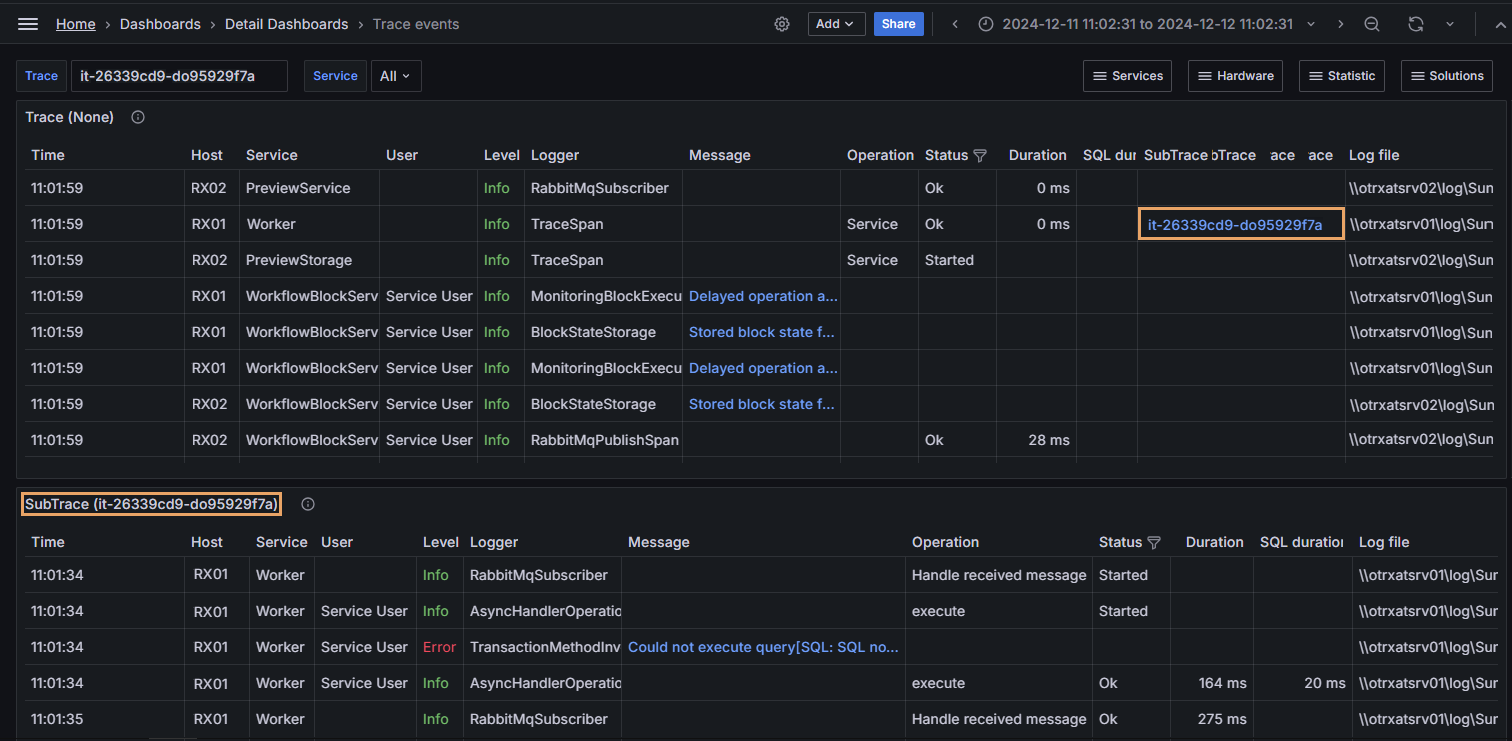1512x741 pixels.
Task: Sort Trace table by Log file column
Action: click(x=1374, y=155)
